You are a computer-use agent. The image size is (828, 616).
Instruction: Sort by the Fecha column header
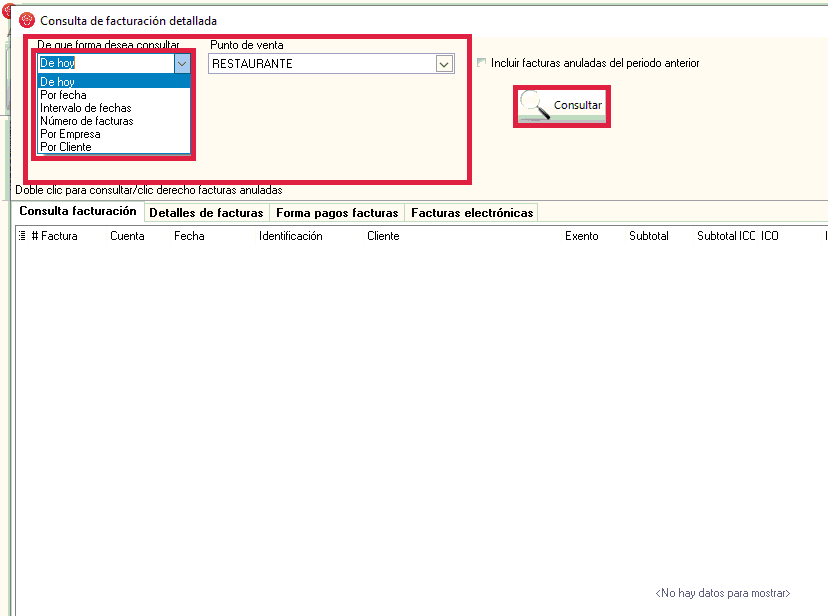[189, 236]
